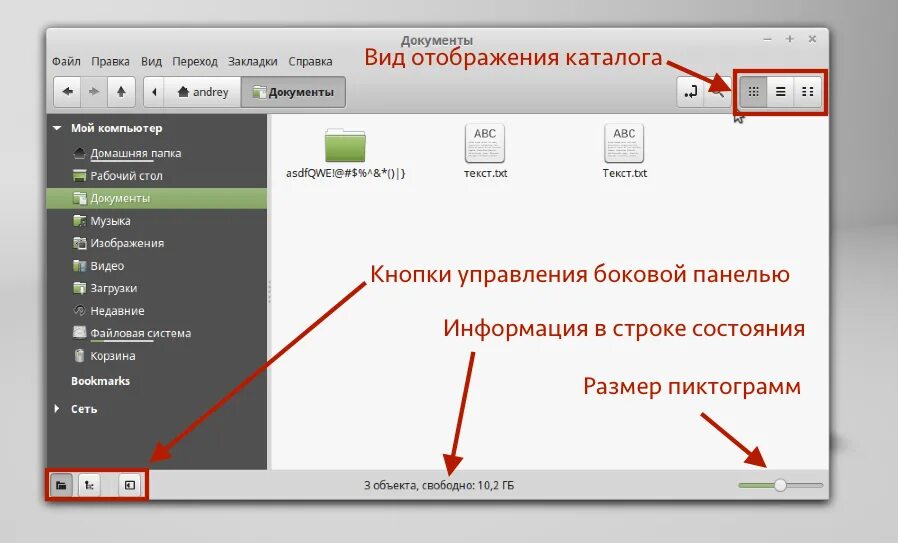The width and height of the screenshot is (898, 543).
Task: Click the asdfQWE!@#$%^&*()|} folder name label
Action: point(345,173)
